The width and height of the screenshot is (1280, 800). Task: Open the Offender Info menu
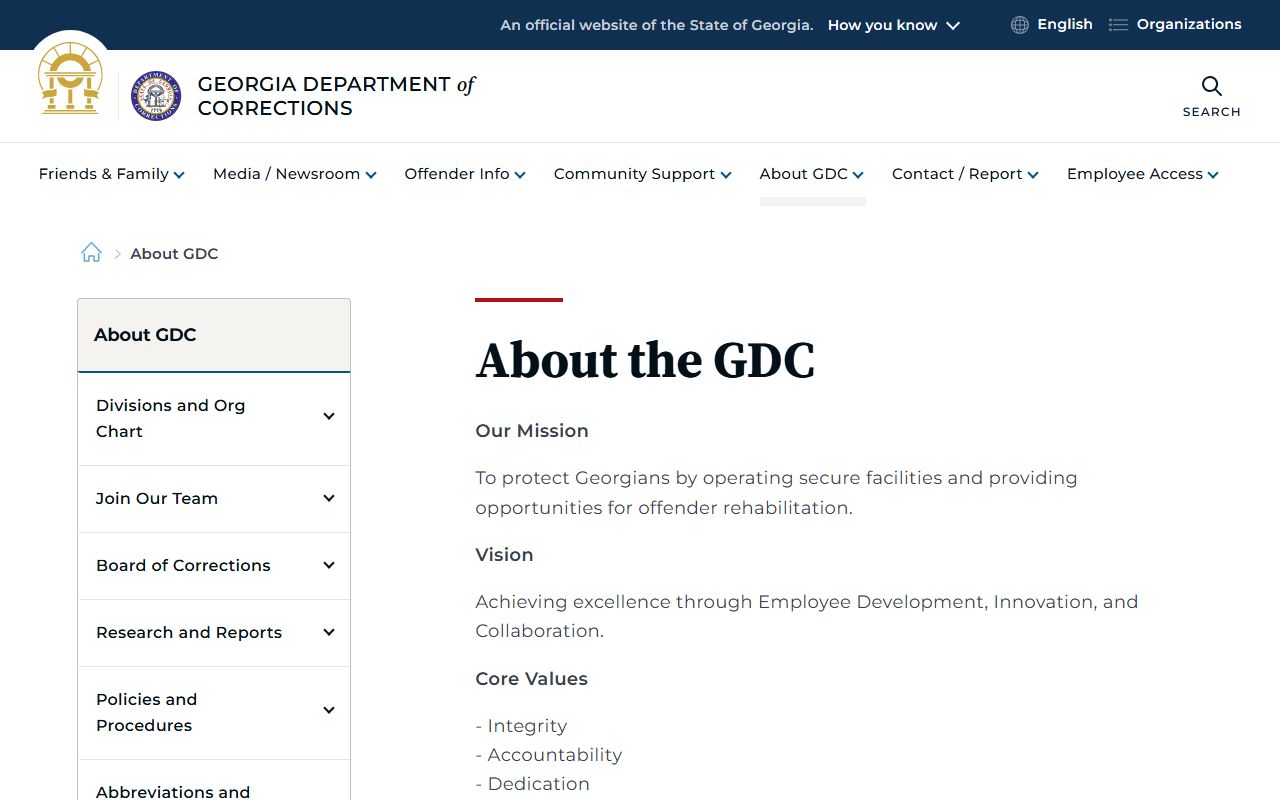(x=465, y=174)
